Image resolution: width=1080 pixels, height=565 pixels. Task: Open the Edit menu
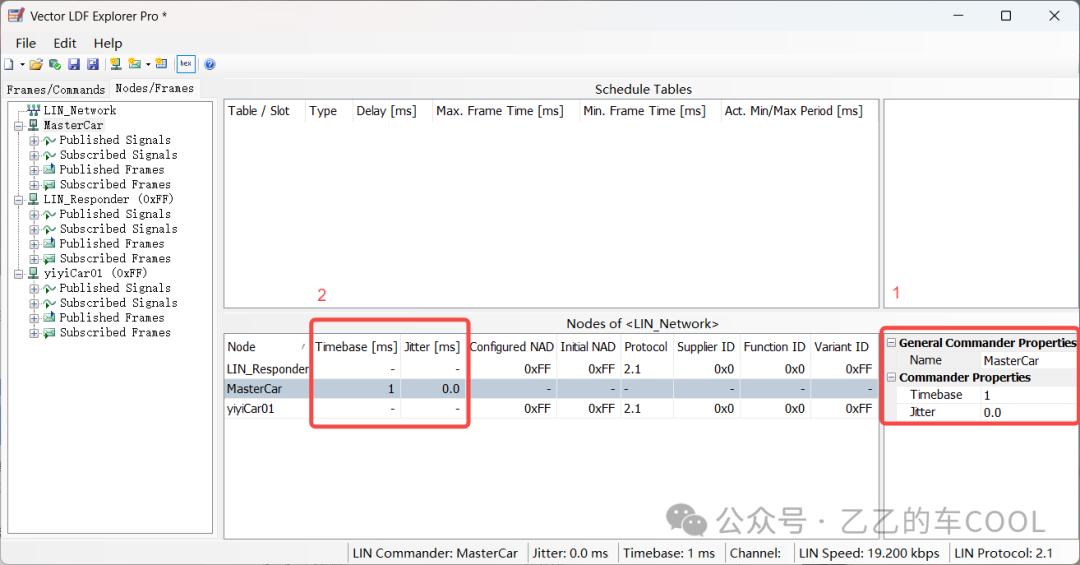coord(65,43)
